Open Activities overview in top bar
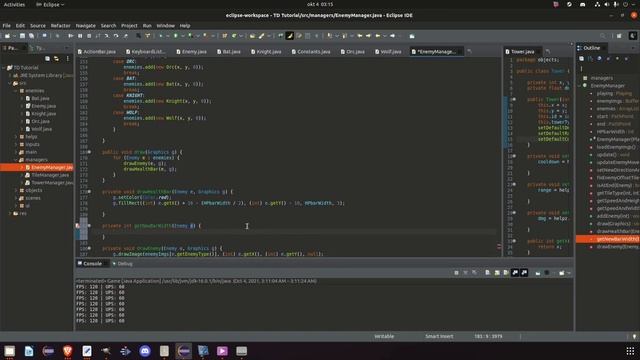 pos(14,4)
